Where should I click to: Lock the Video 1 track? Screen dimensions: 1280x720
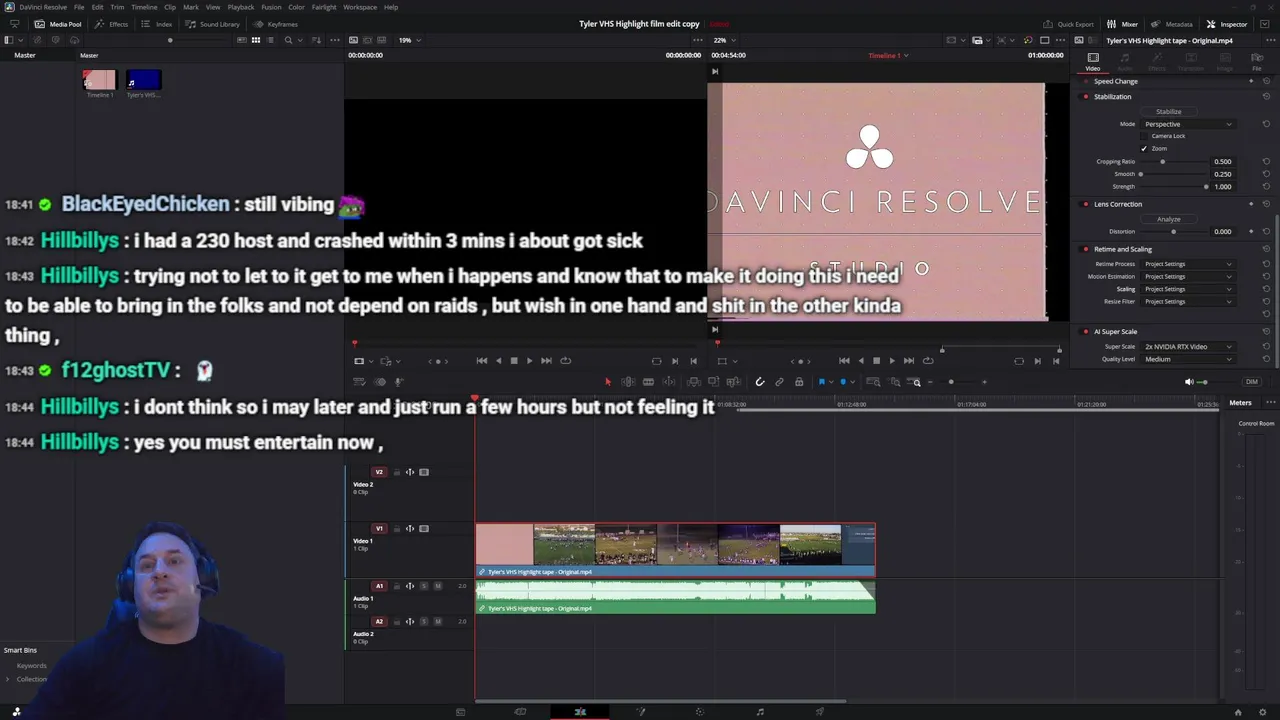[396, 529]
